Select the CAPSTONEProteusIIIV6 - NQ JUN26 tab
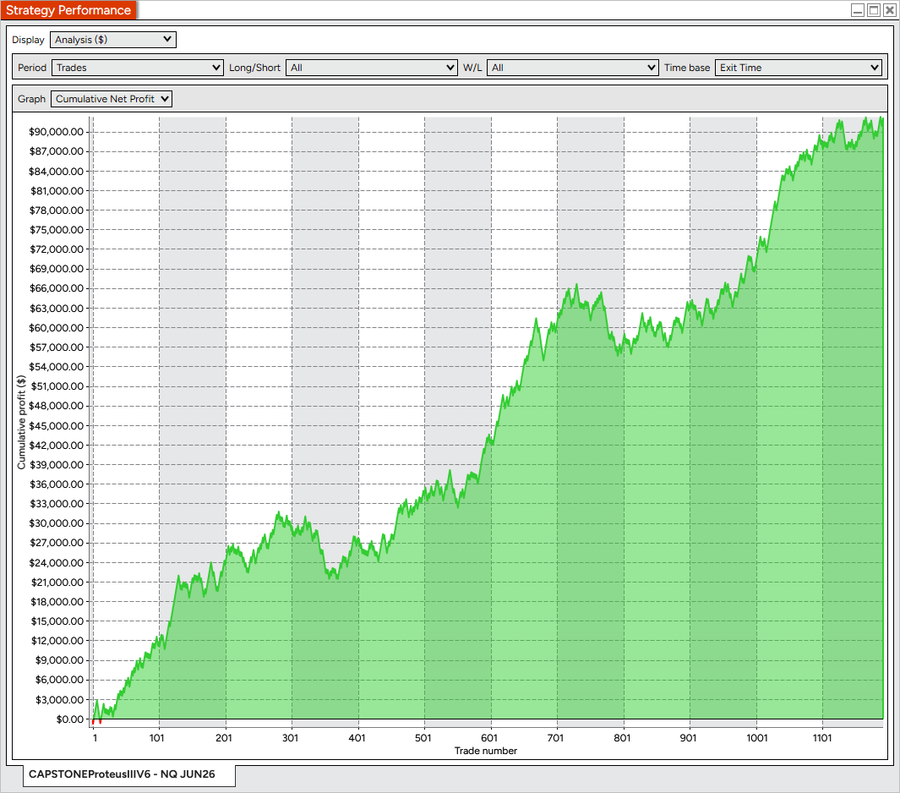900x793 pixels. (122, 774)
